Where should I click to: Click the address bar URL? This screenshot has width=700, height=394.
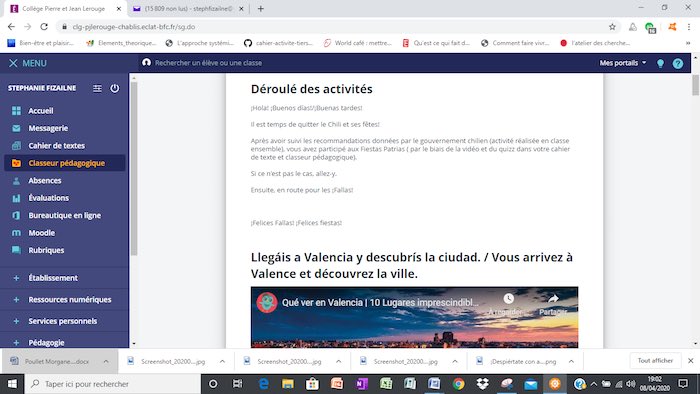[133, 27]
